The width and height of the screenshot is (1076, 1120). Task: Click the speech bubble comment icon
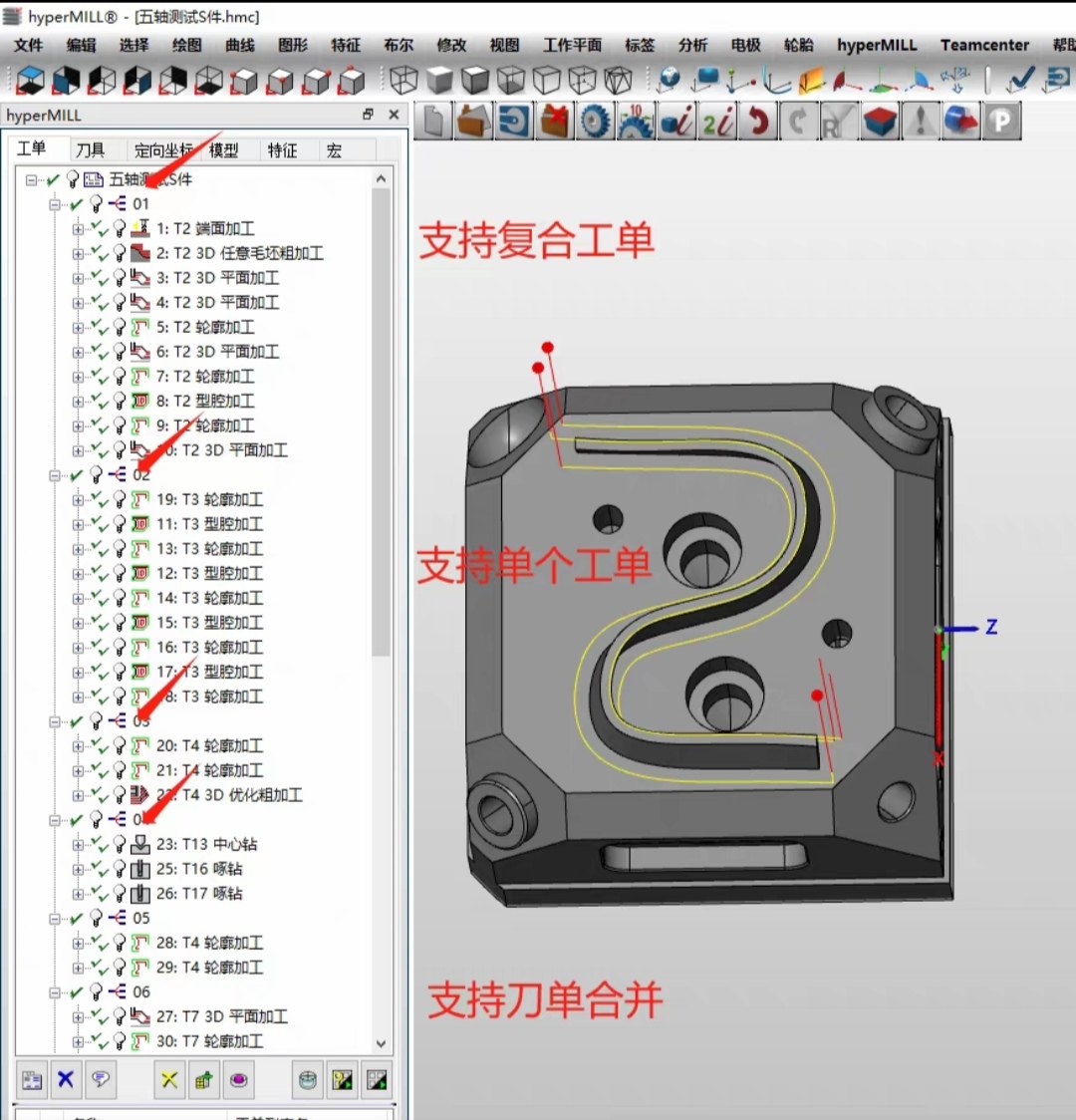point(101,1079)
